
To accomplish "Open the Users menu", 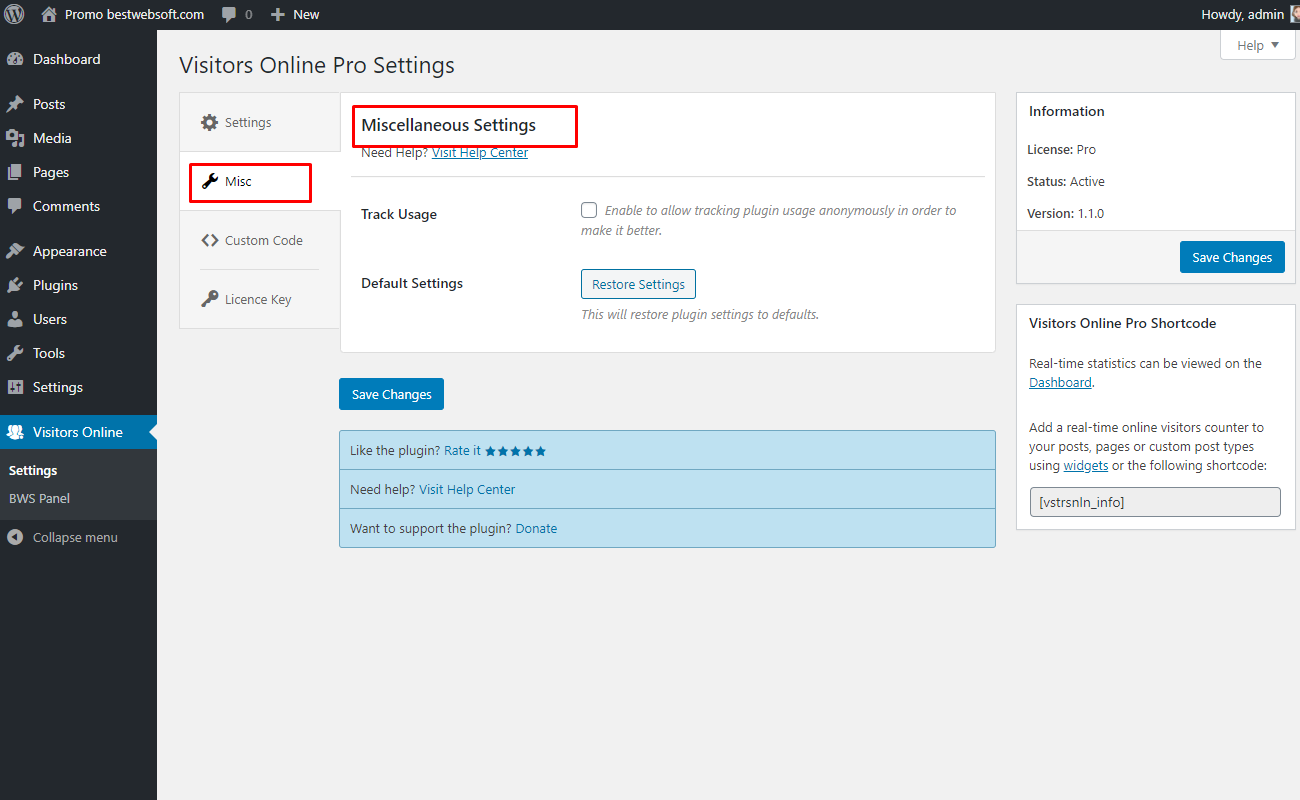I will [78, 319].
